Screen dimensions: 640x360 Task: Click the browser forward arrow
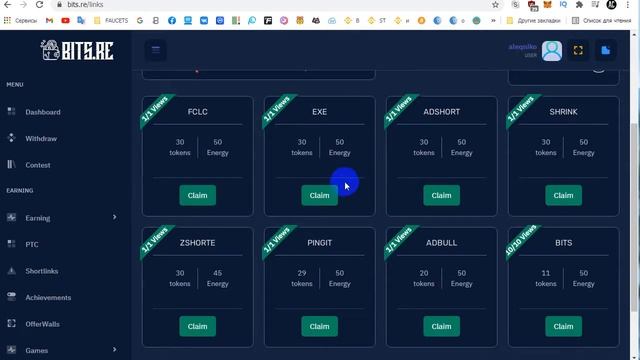click(x=23, y=4)
